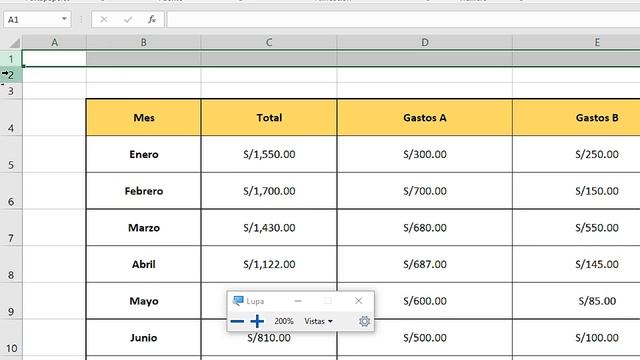Select empty cell A1

point(54,58)
